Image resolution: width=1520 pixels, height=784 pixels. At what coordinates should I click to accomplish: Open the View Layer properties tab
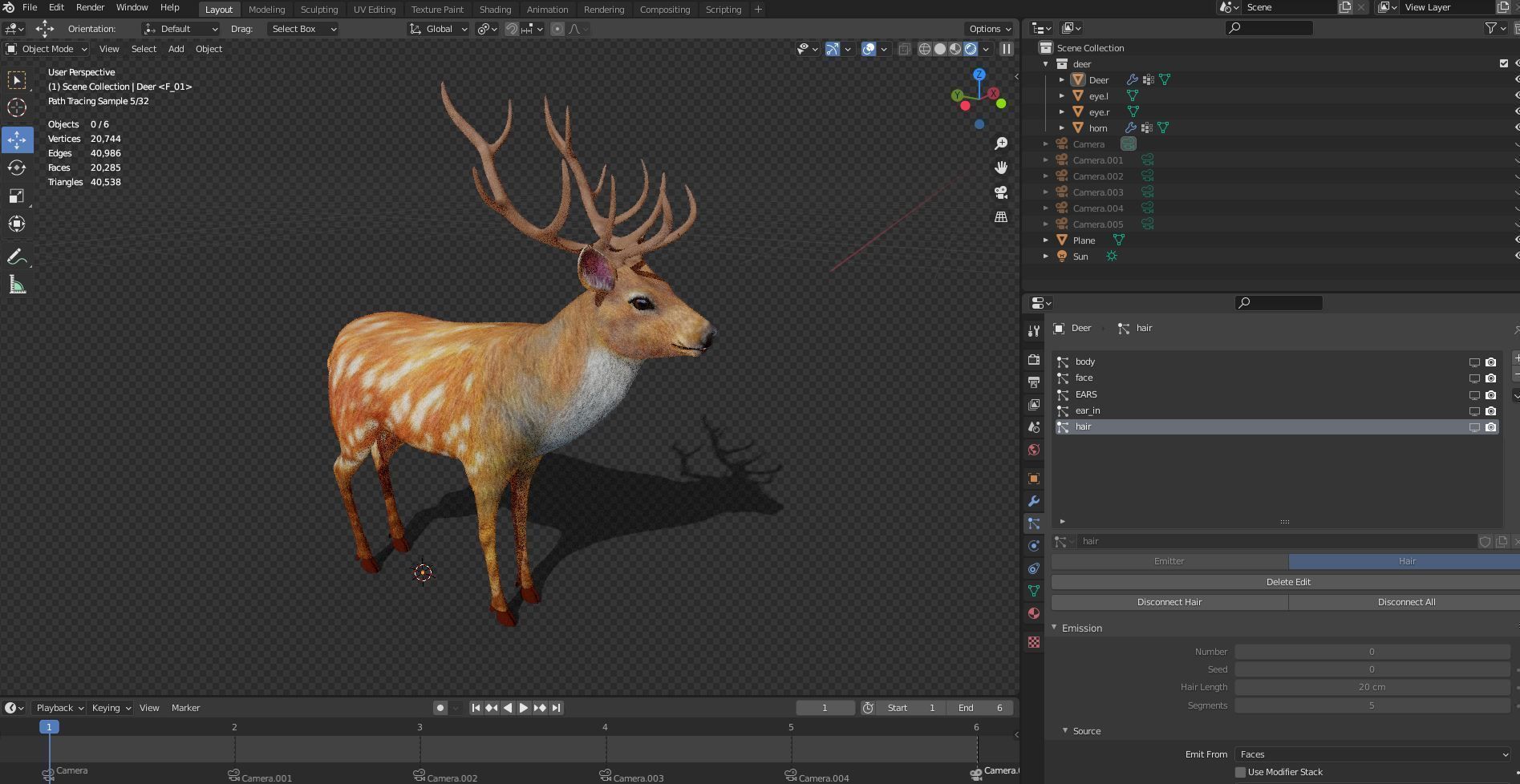tap(1034, 405)
